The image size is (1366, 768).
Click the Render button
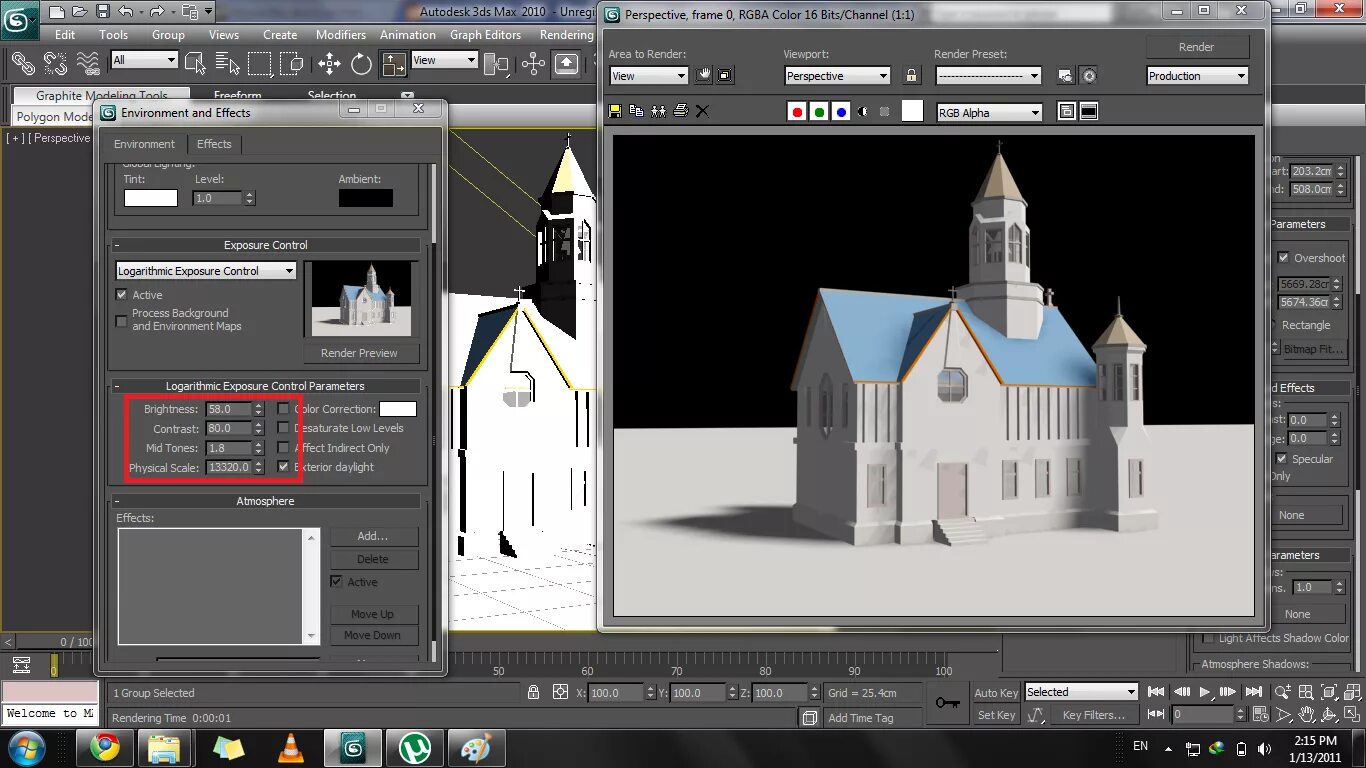(x=1197, y=47)
